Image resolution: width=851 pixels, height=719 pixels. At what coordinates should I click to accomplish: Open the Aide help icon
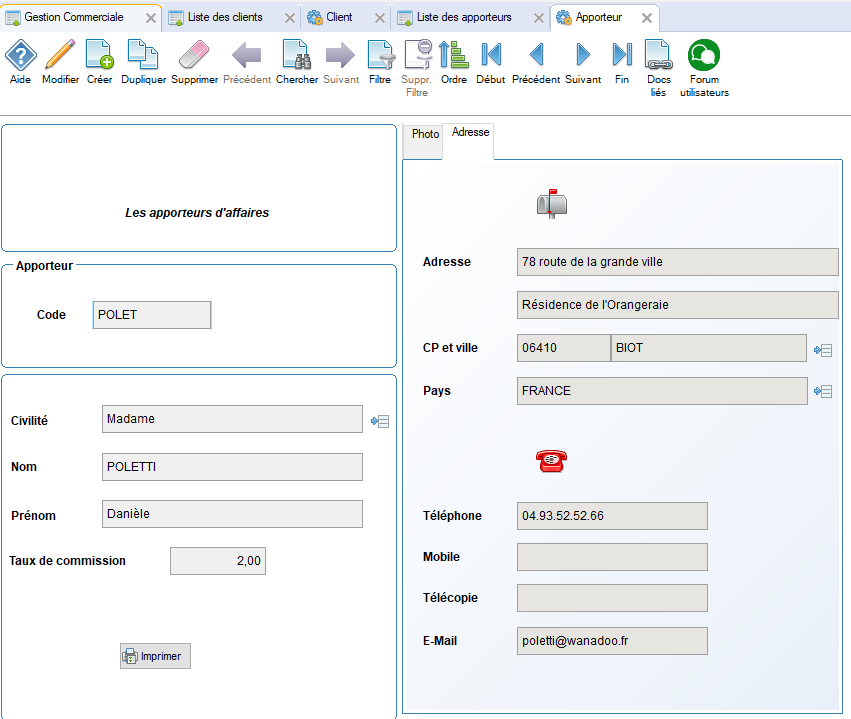click(x=21, y=55)
